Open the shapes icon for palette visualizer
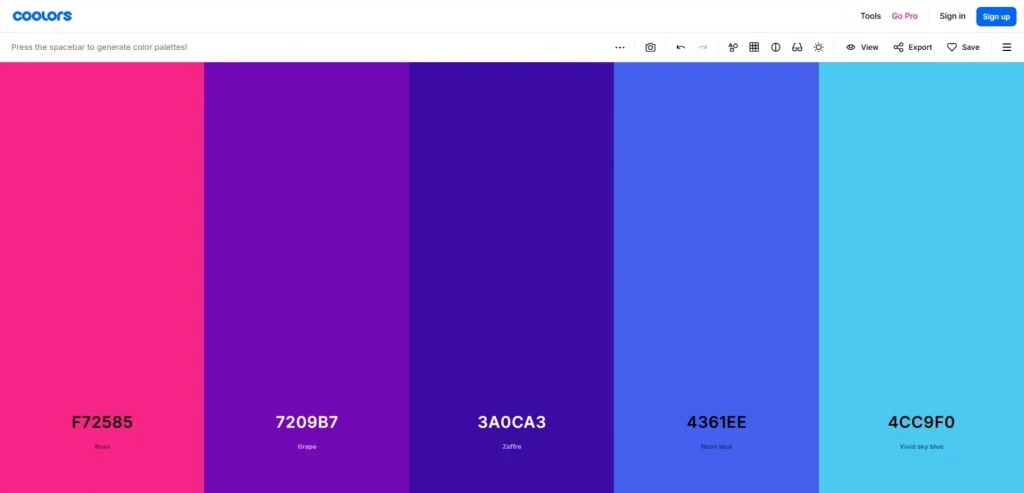 (x=733, y=47)
